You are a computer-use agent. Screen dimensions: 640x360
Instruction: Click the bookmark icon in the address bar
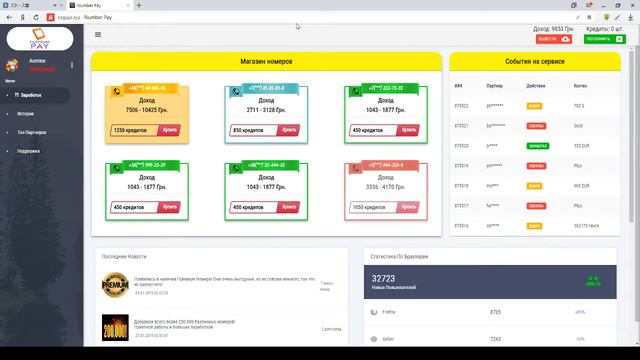click(589, 18)
